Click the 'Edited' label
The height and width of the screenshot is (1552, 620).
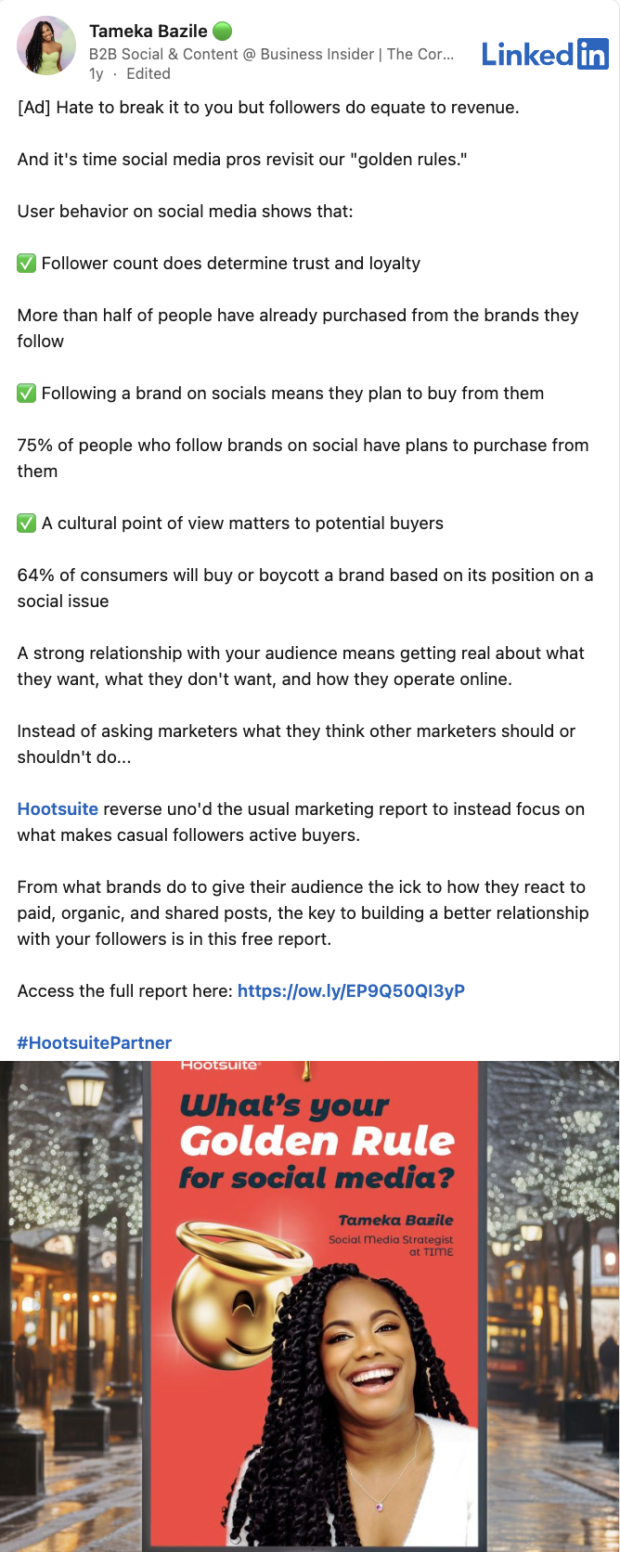point(145,73)
